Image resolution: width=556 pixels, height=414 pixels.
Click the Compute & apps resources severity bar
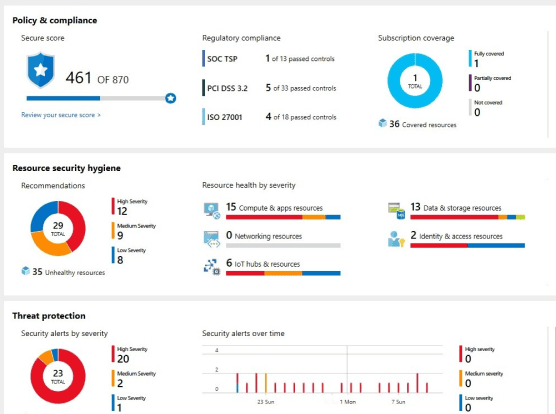click(283, 217)
